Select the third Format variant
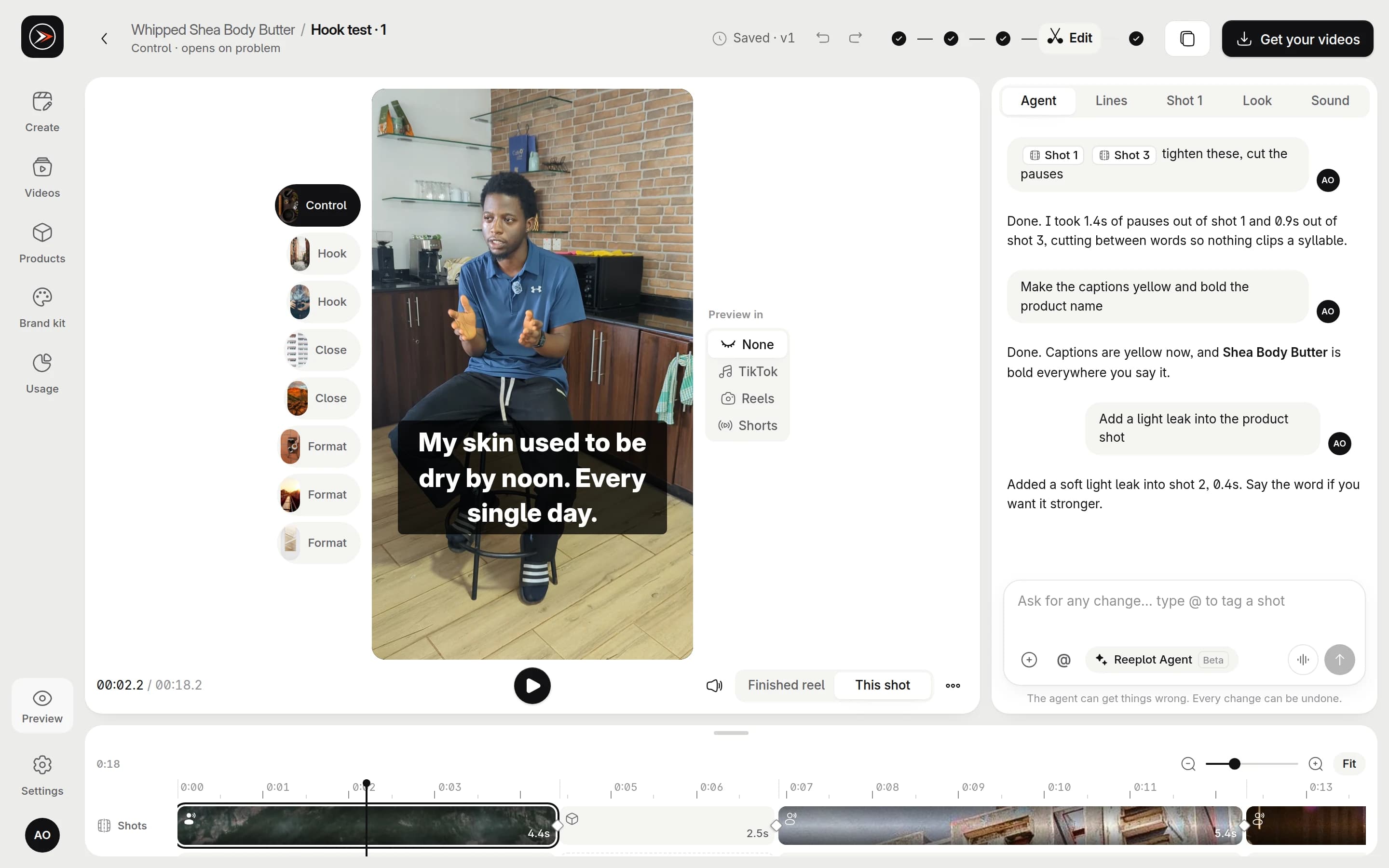The width and height of the screenshot is (1389, 868). [x=319, y=542]
